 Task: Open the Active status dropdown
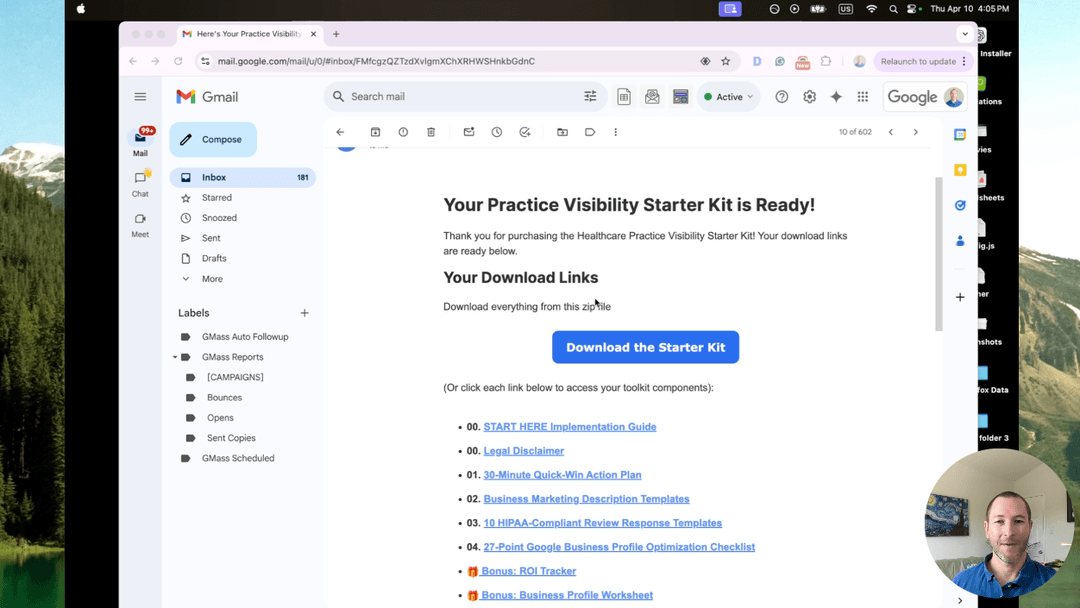728,96
